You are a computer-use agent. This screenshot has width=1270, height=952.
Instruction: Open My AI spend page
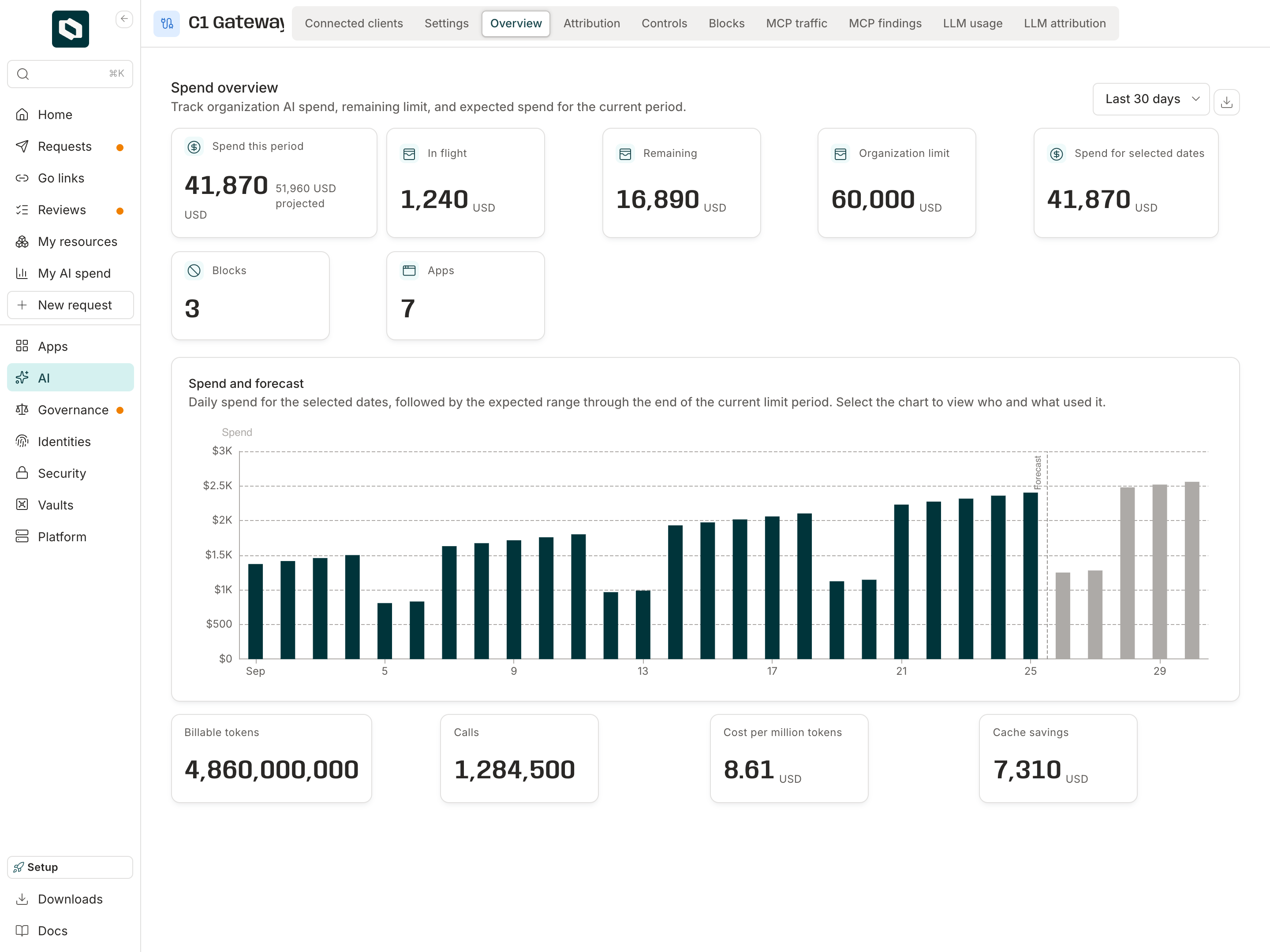coord(70,274)
